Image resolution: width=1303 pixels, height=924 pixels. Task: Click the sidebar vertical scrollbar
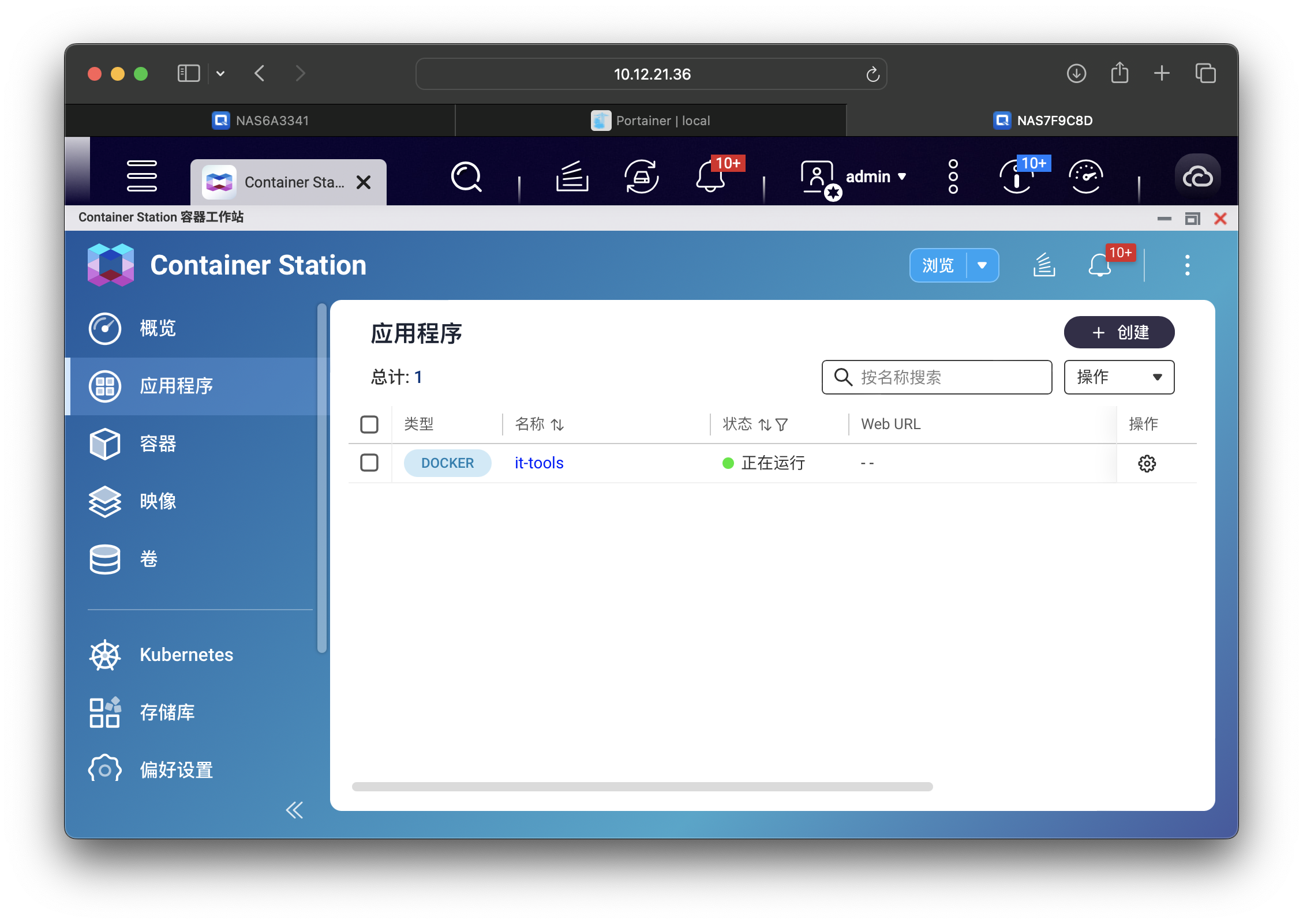[322, 478]
